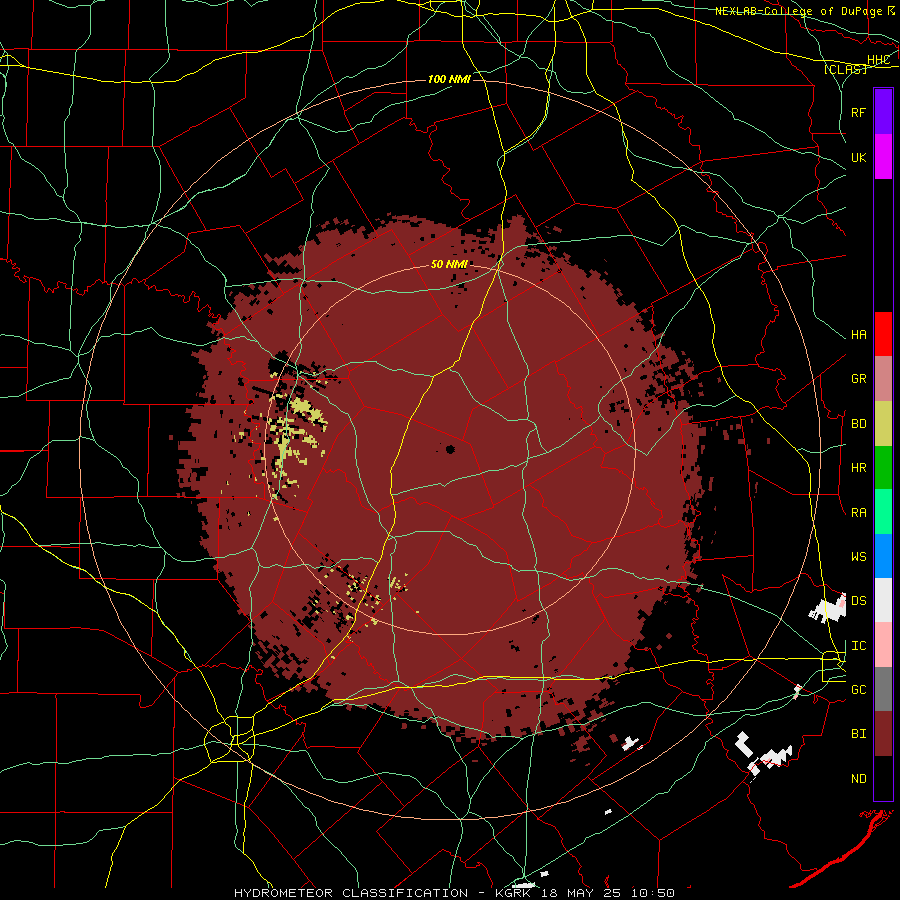Click the magenta UK legend color swatch
Screen dimensions: 900x900
(883, 157)
